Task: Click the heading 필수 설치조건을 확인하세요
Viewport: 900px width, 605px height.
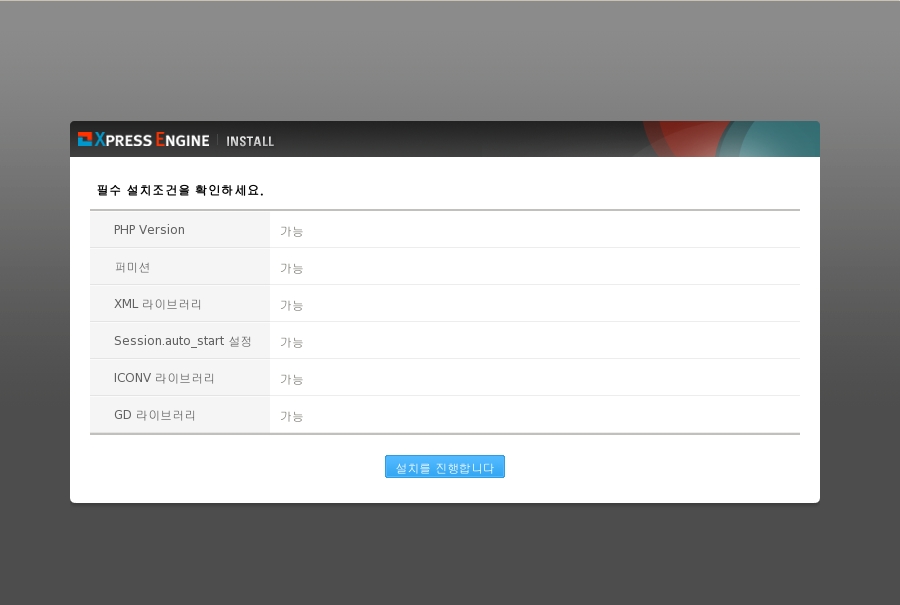Action: click(x=180, y=190)
